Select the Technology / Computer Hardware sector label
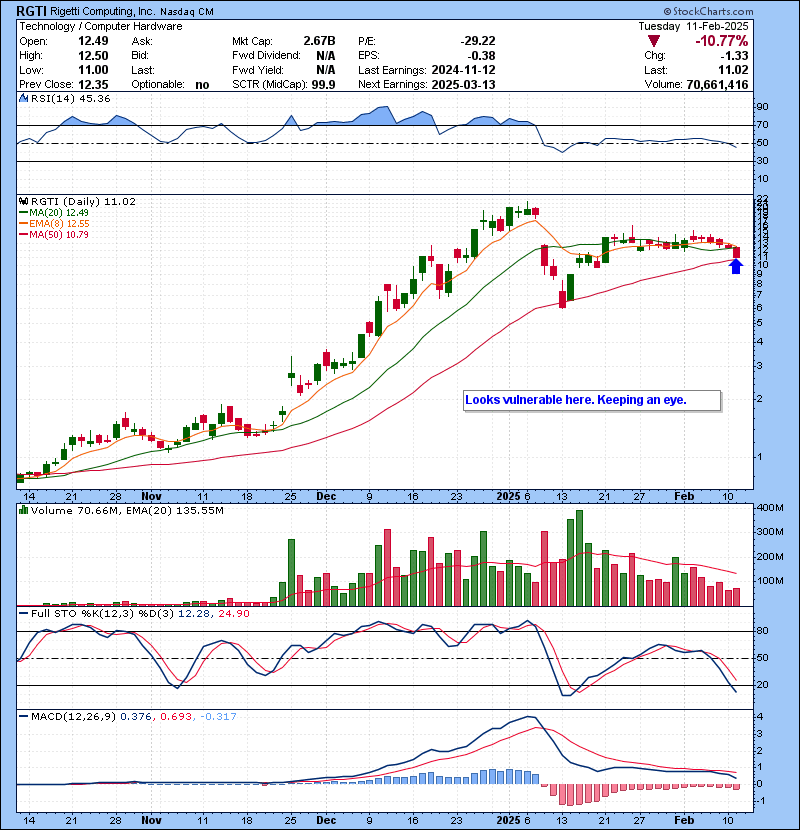The image size is (800, 830). point(101,26)
